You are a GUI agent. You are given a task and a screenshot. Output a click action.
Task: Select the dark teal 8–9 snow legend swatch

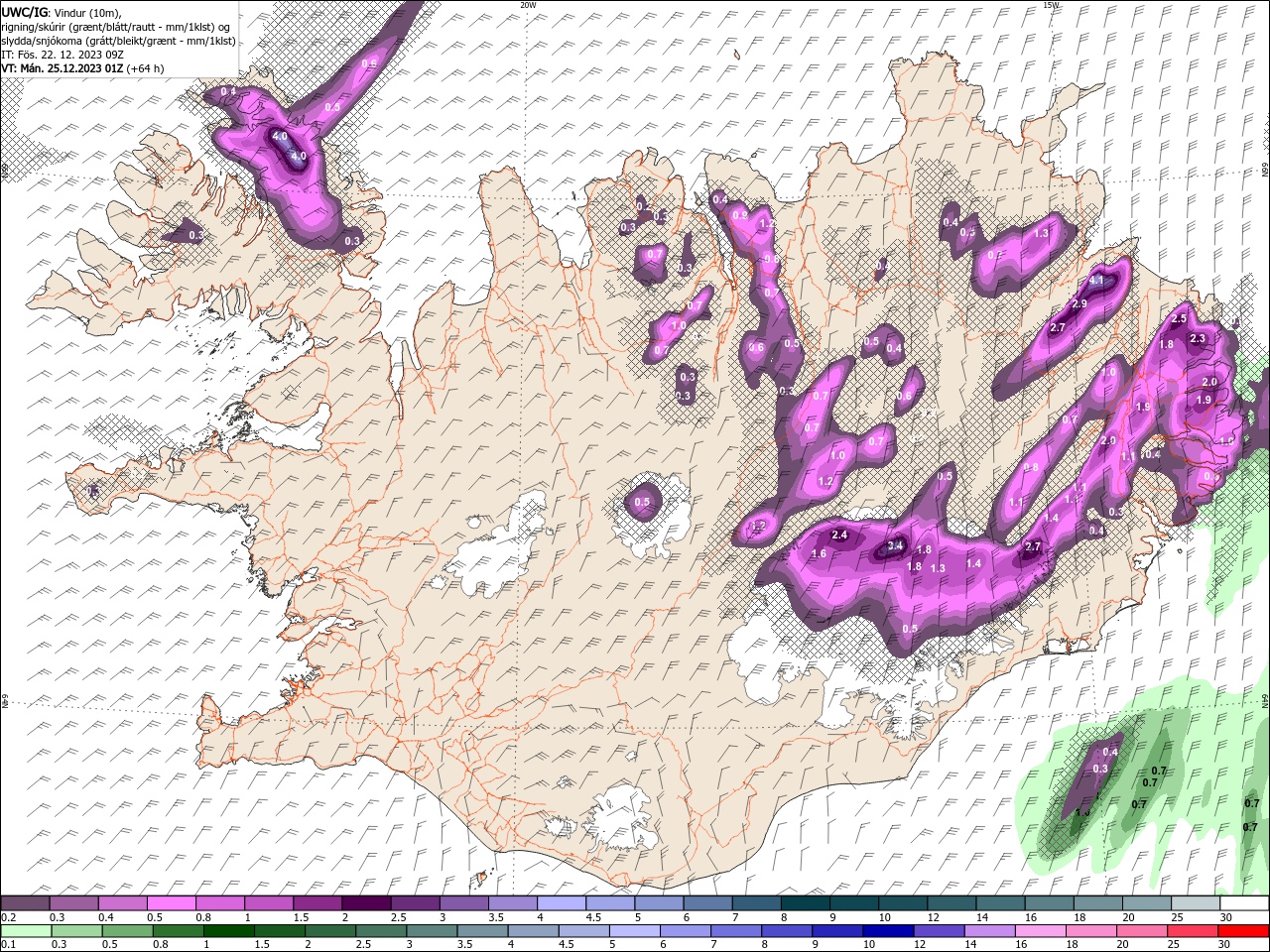click(x=806, y=903)
